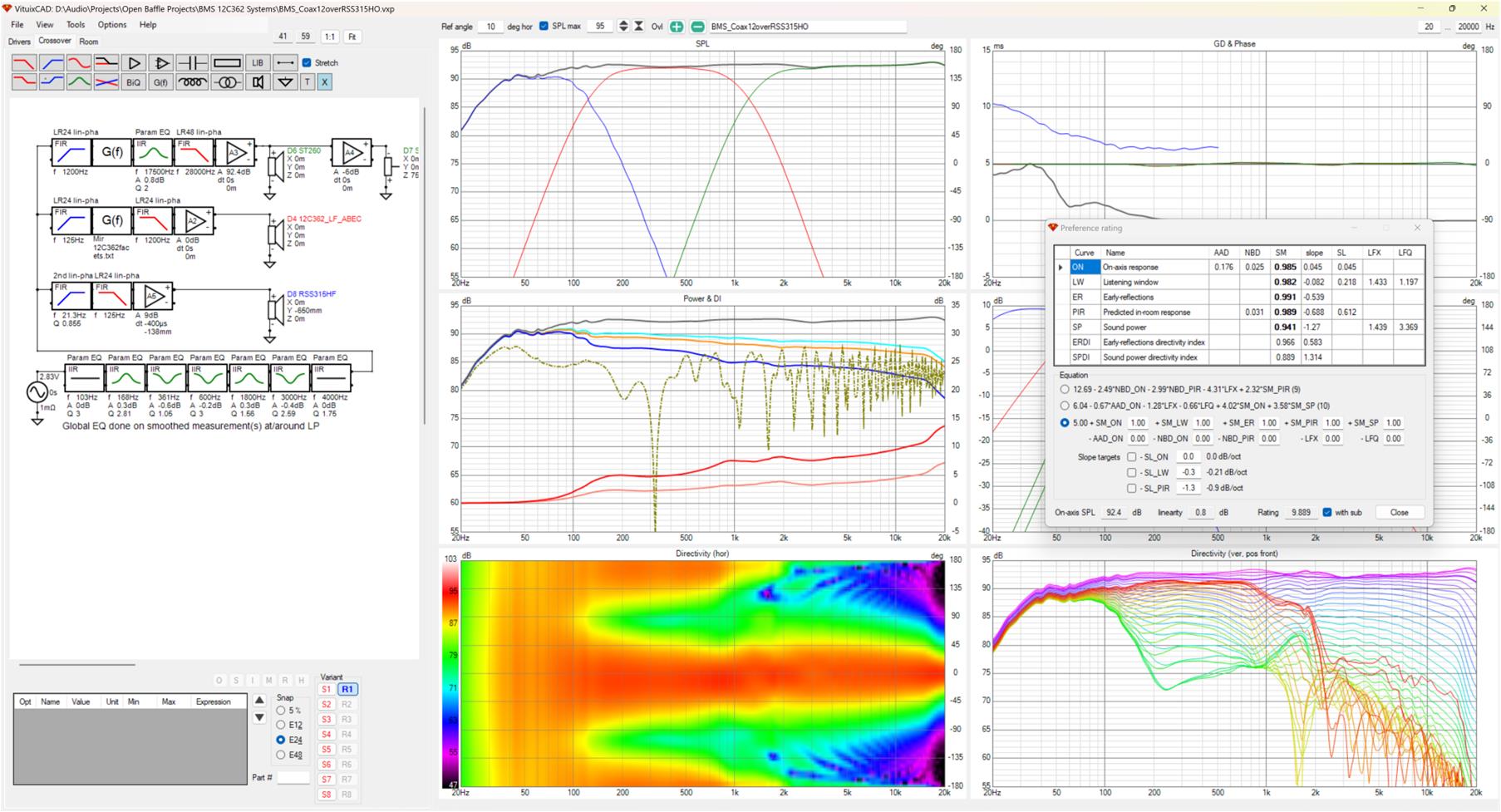This screenshot has width=1501, height=812.
Task: Move the parameter up with the up arrow
Action: 259,701
